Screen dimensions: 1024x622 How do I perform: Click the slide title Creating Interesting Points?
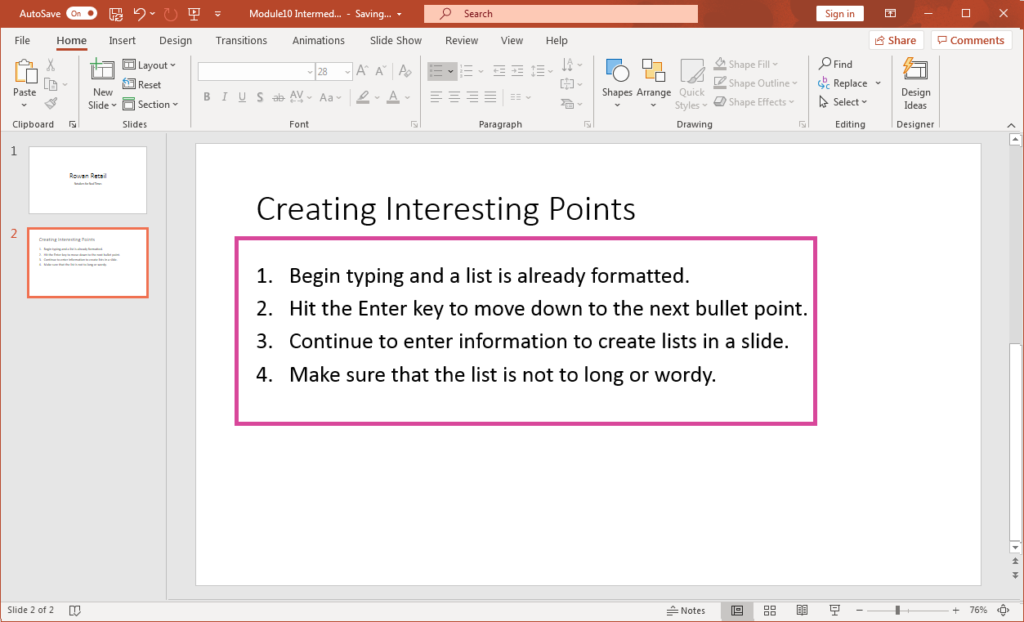coord(446,209)
